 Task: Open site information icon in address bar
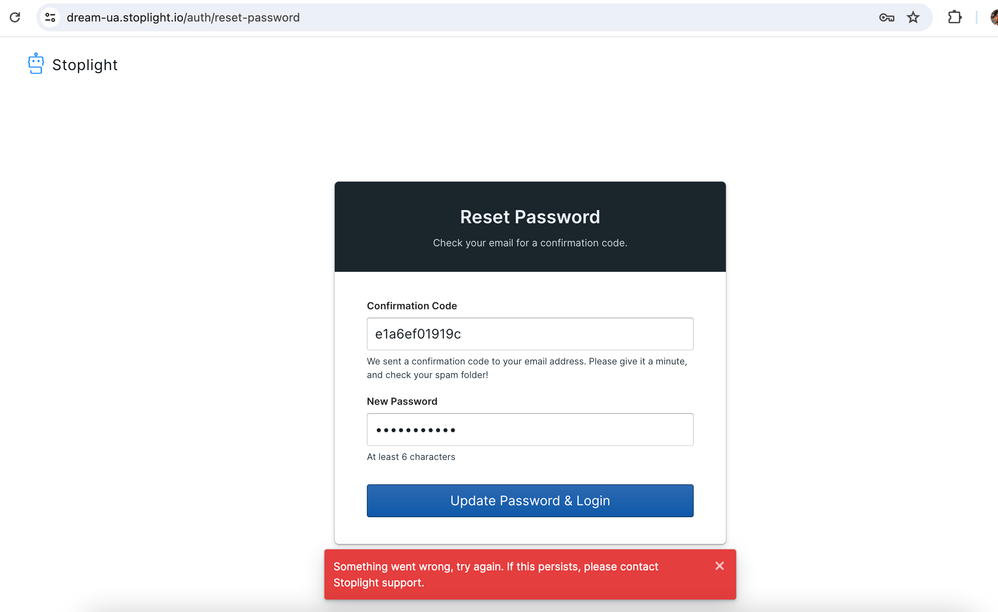50,17
